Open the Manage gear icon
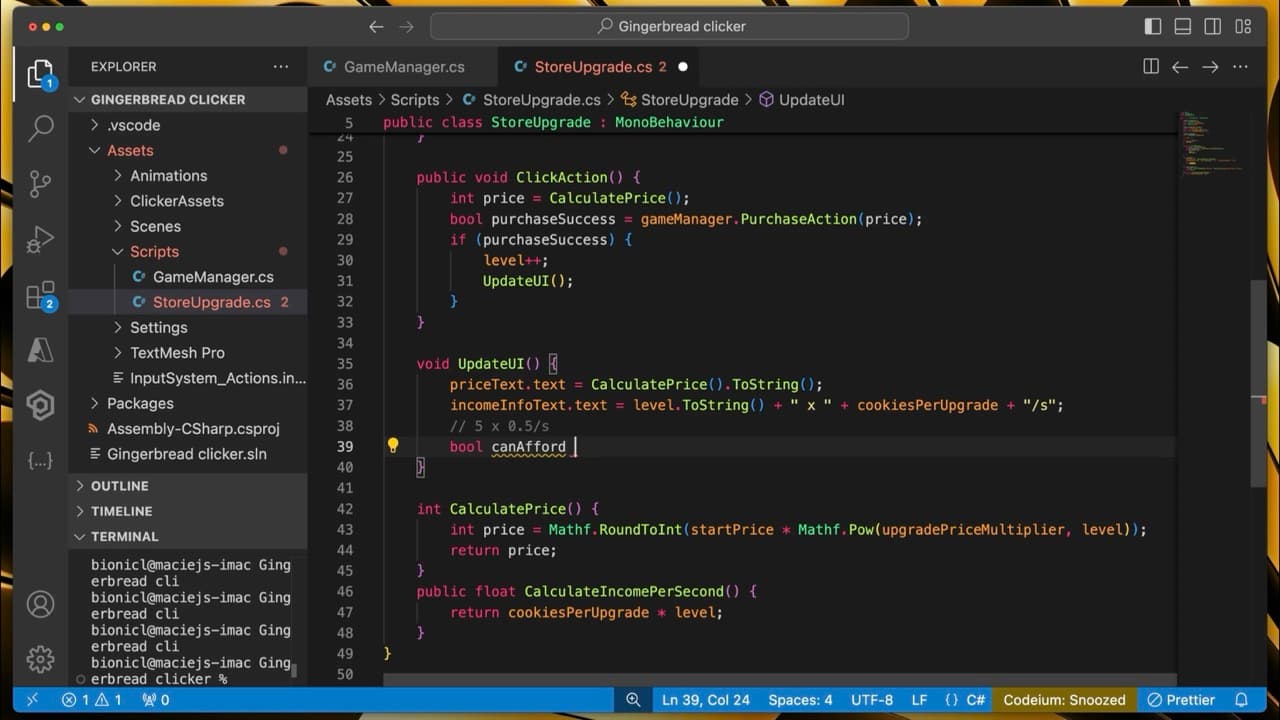 click(40, 659)
